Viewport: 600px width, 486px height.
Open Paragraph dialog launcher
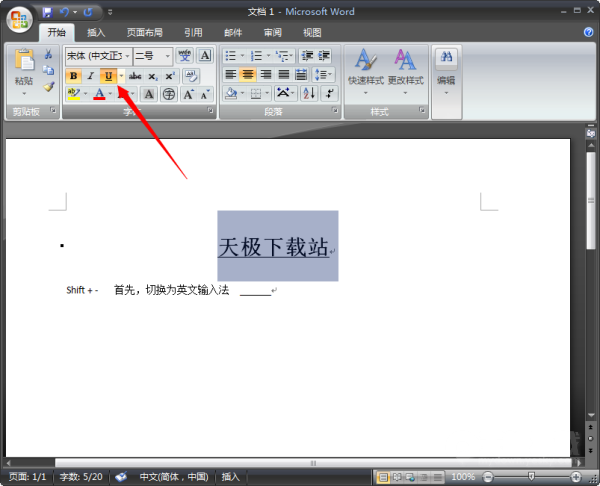(x=335, y=111)
